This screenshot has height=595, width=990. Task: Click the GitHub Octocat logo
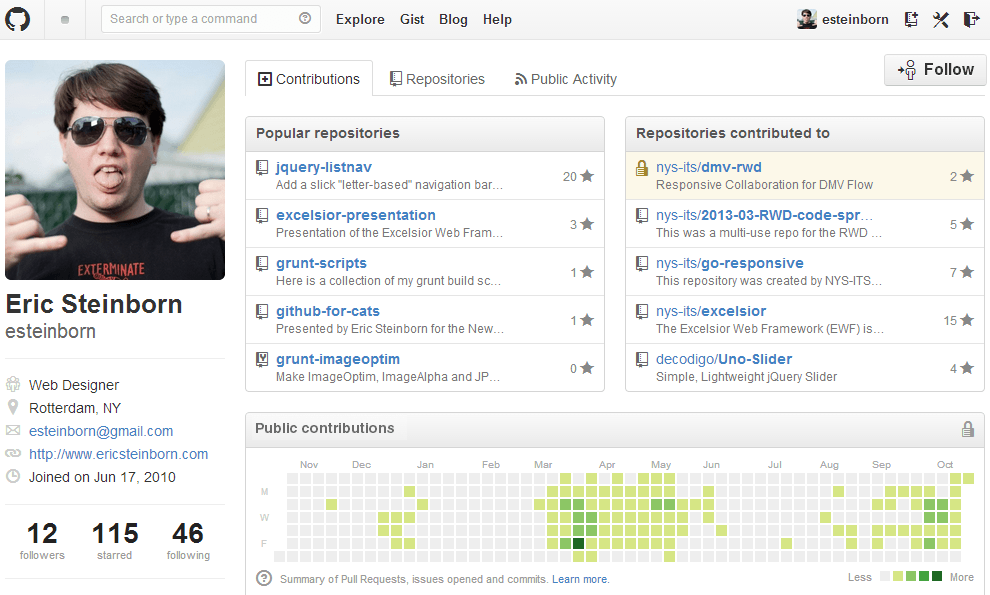coord(19,19)
